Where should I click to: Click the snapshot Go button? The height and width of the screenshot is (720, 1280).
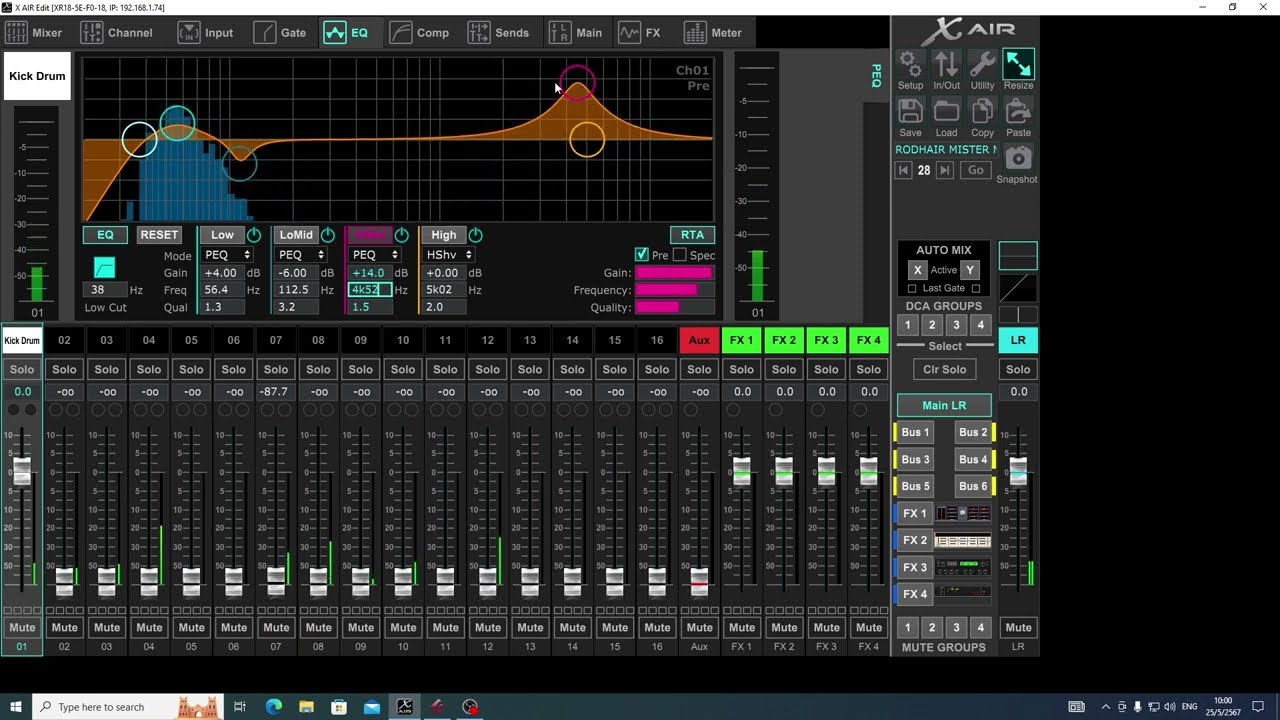point(976,171)
